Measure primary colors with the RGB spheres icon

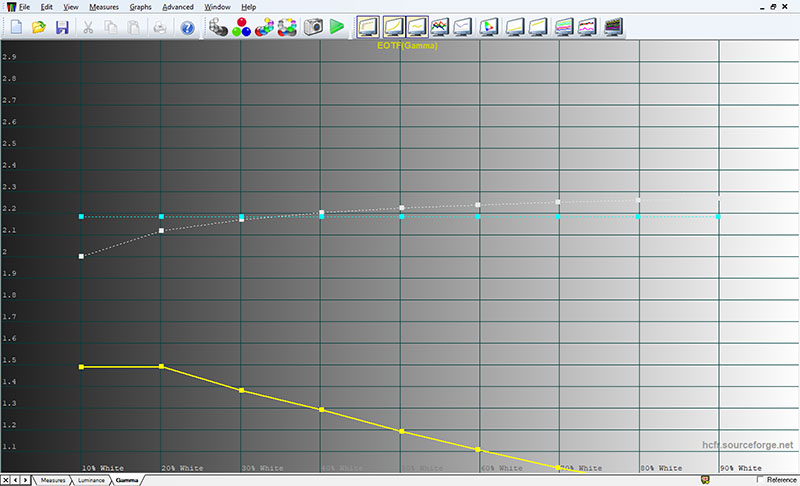coord(241,27)
